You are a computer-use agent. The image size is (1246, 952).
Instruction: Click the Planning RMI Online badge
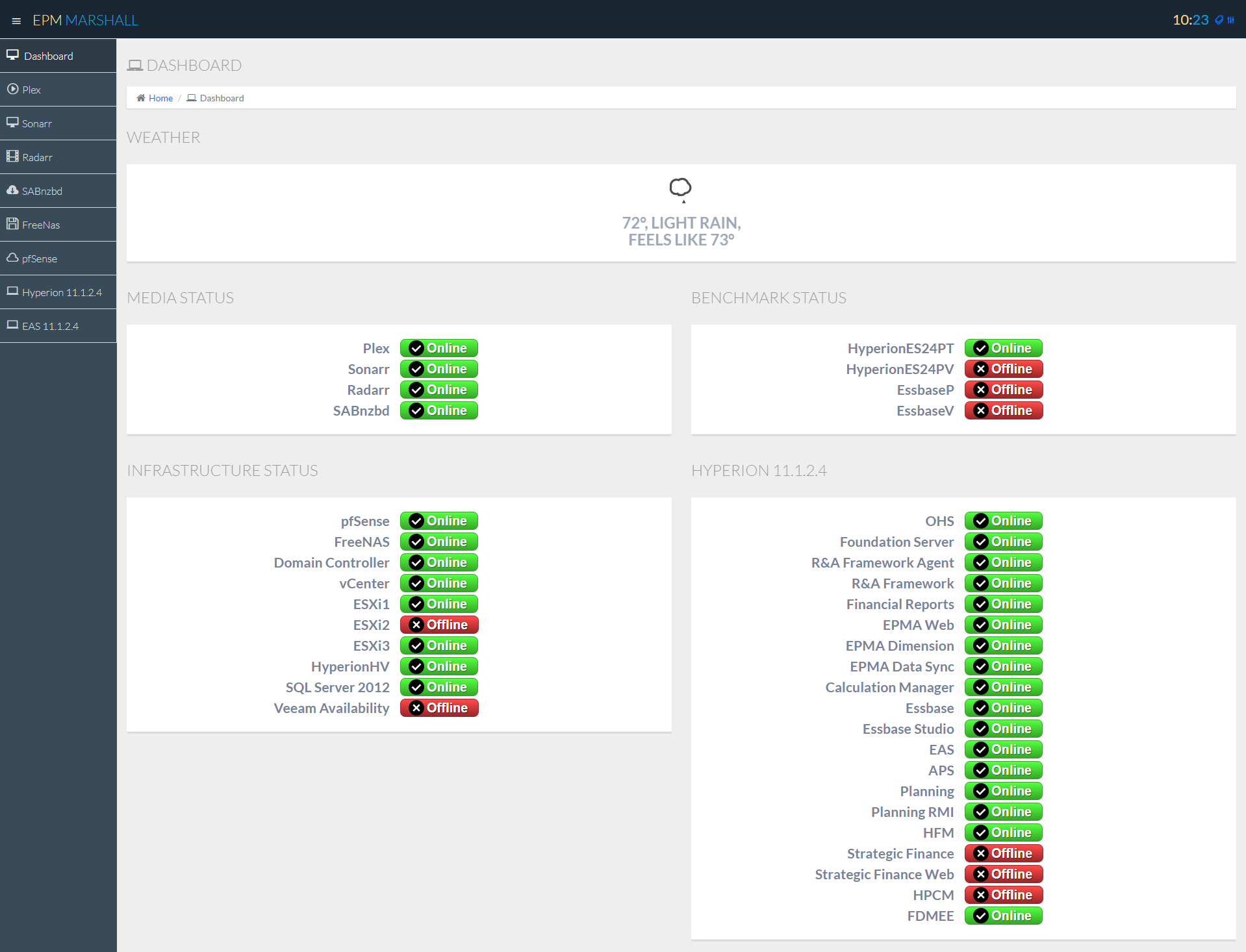pos(1004,812)
